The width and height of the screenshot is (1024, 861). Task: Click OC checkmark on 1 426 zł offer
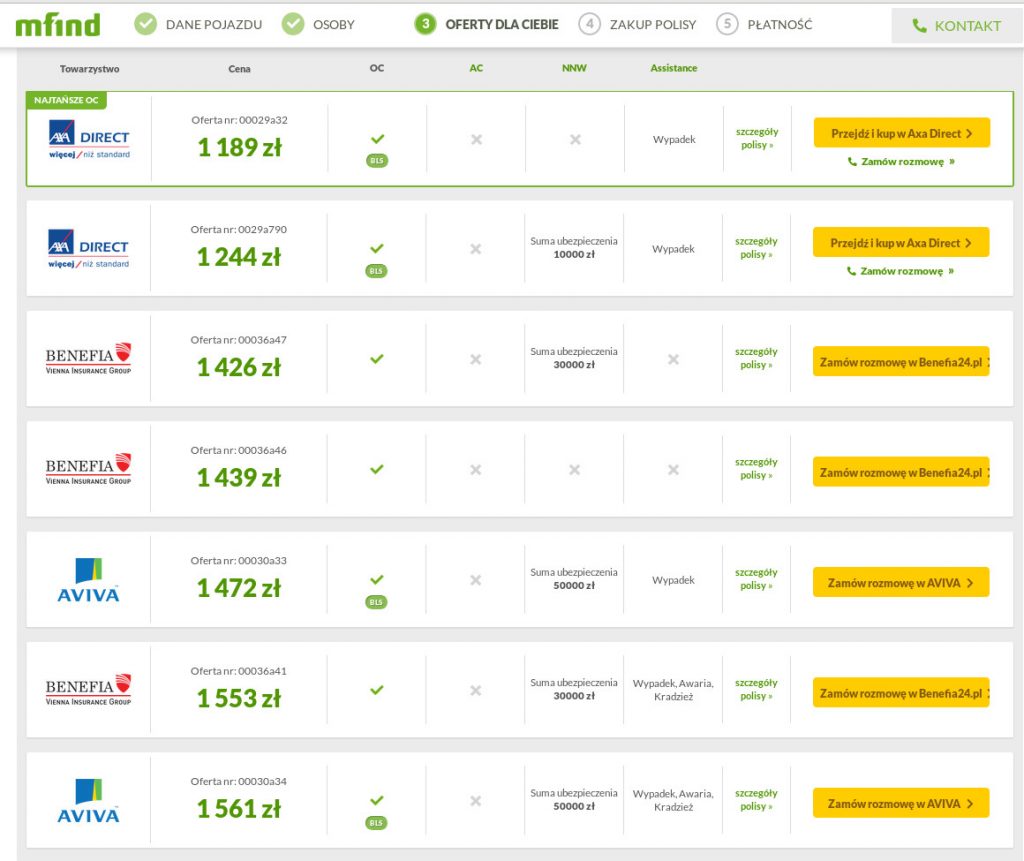(377, 359)
